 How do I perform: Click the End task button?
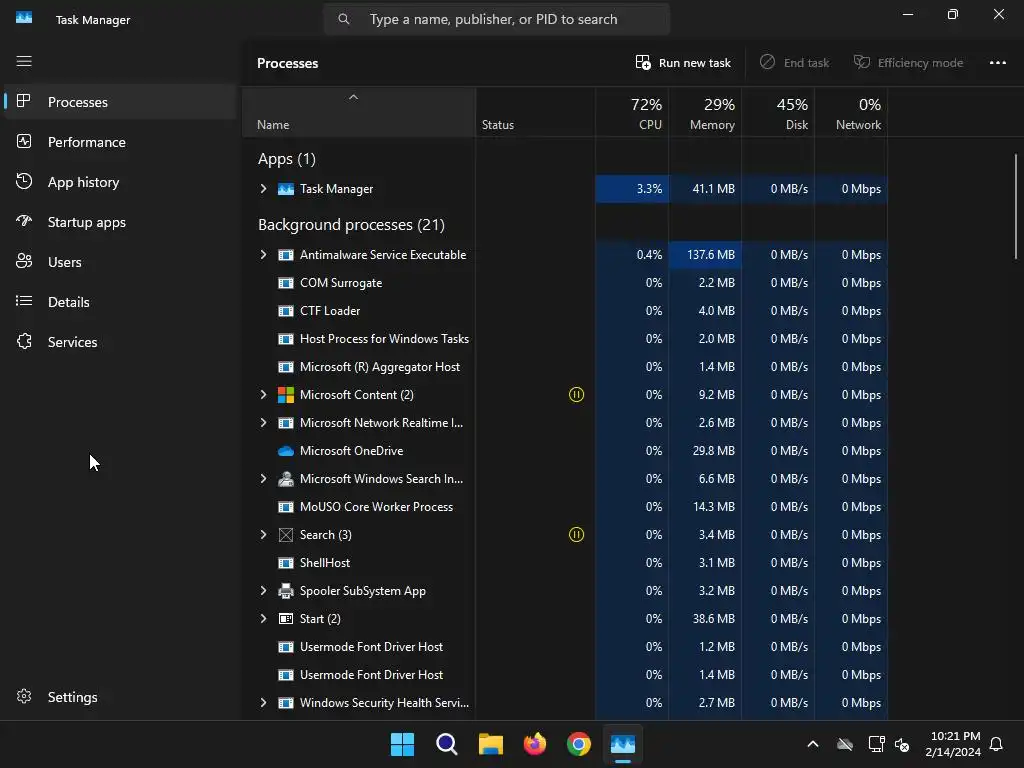pyautogui.click(x=794, y=63)
